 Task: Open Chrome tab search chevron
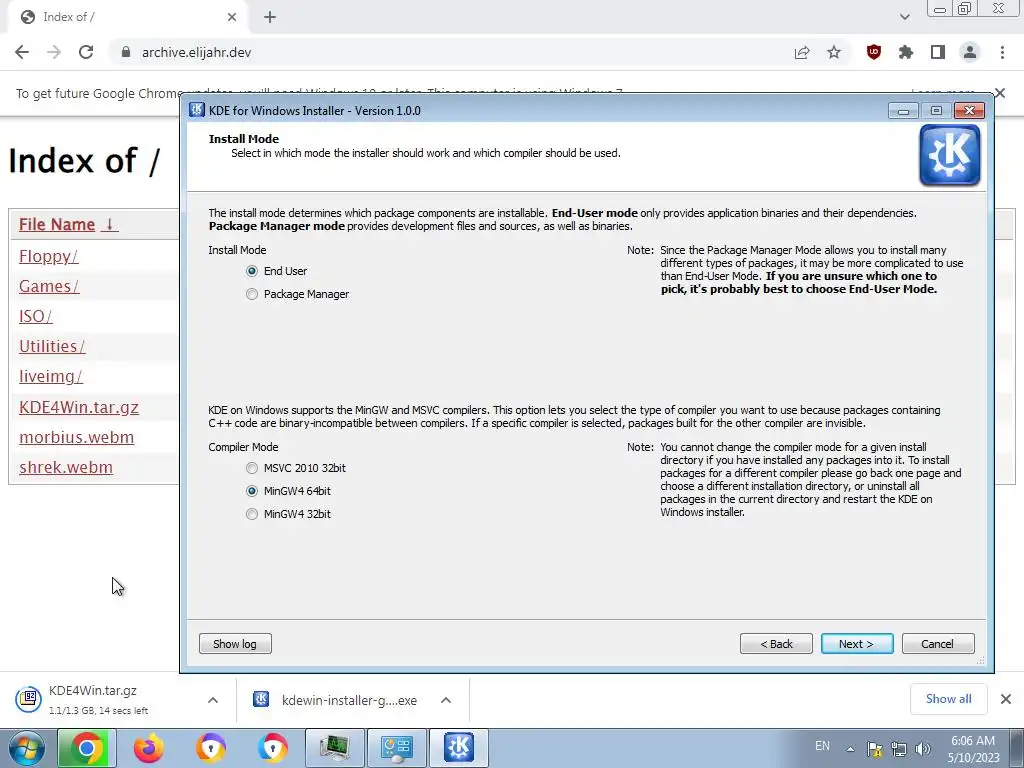904,17
